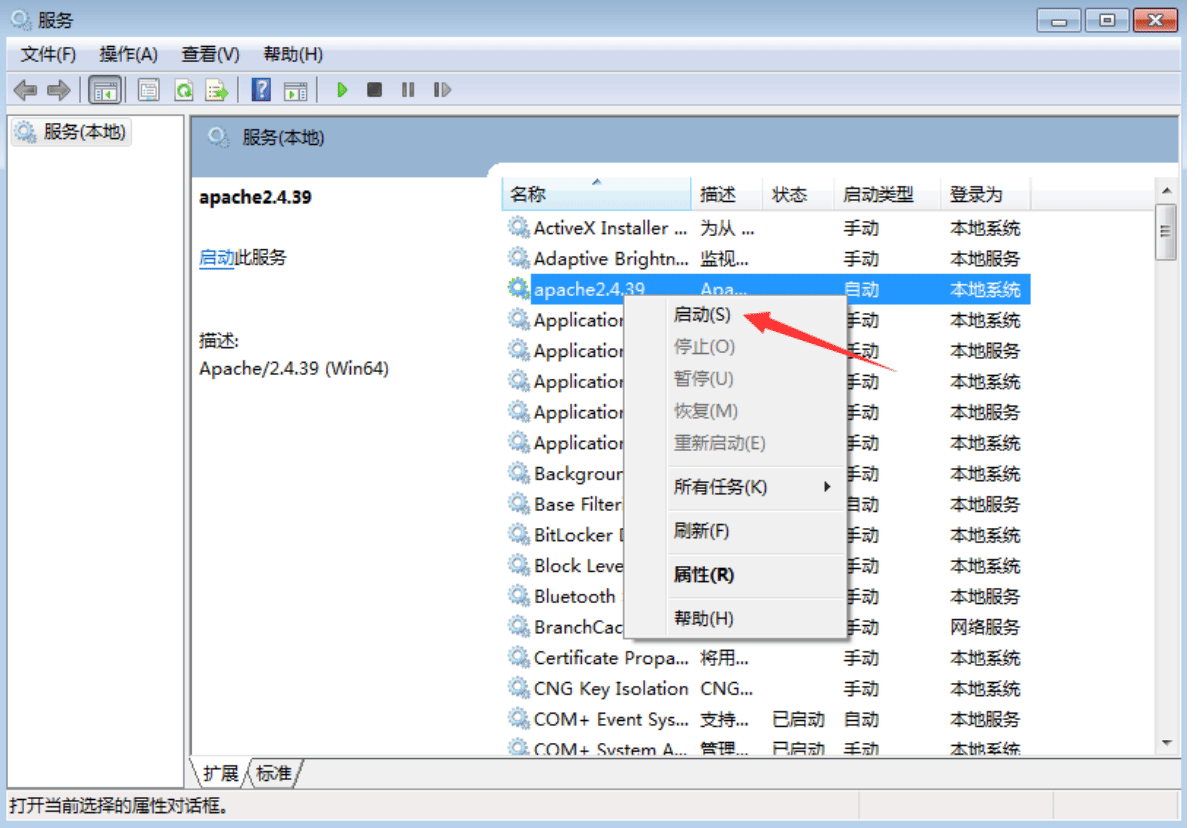Click the Stop Service square icon
Screen dimensions: 1198x828
(x=374, y=90)
